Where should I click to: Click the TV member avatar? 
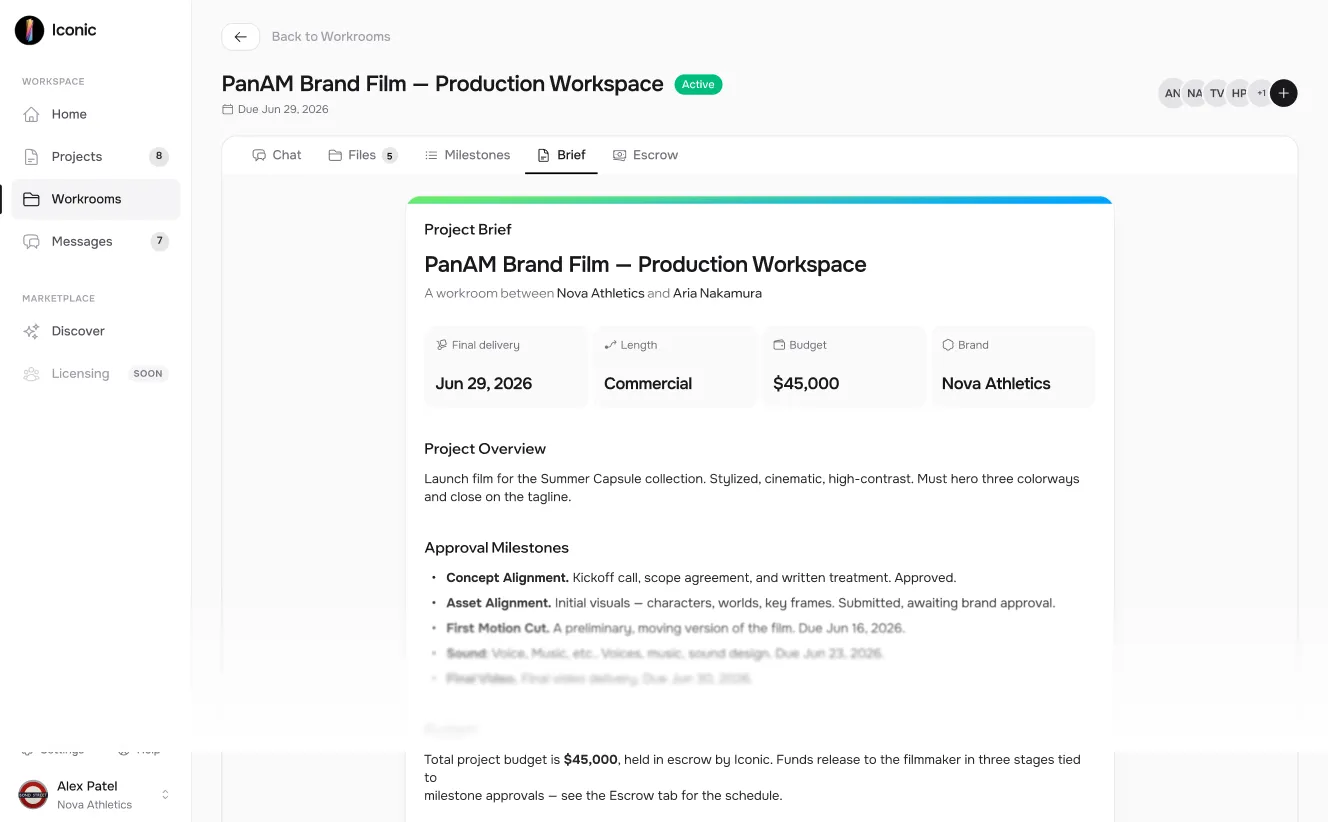(x=1217, y=93)
